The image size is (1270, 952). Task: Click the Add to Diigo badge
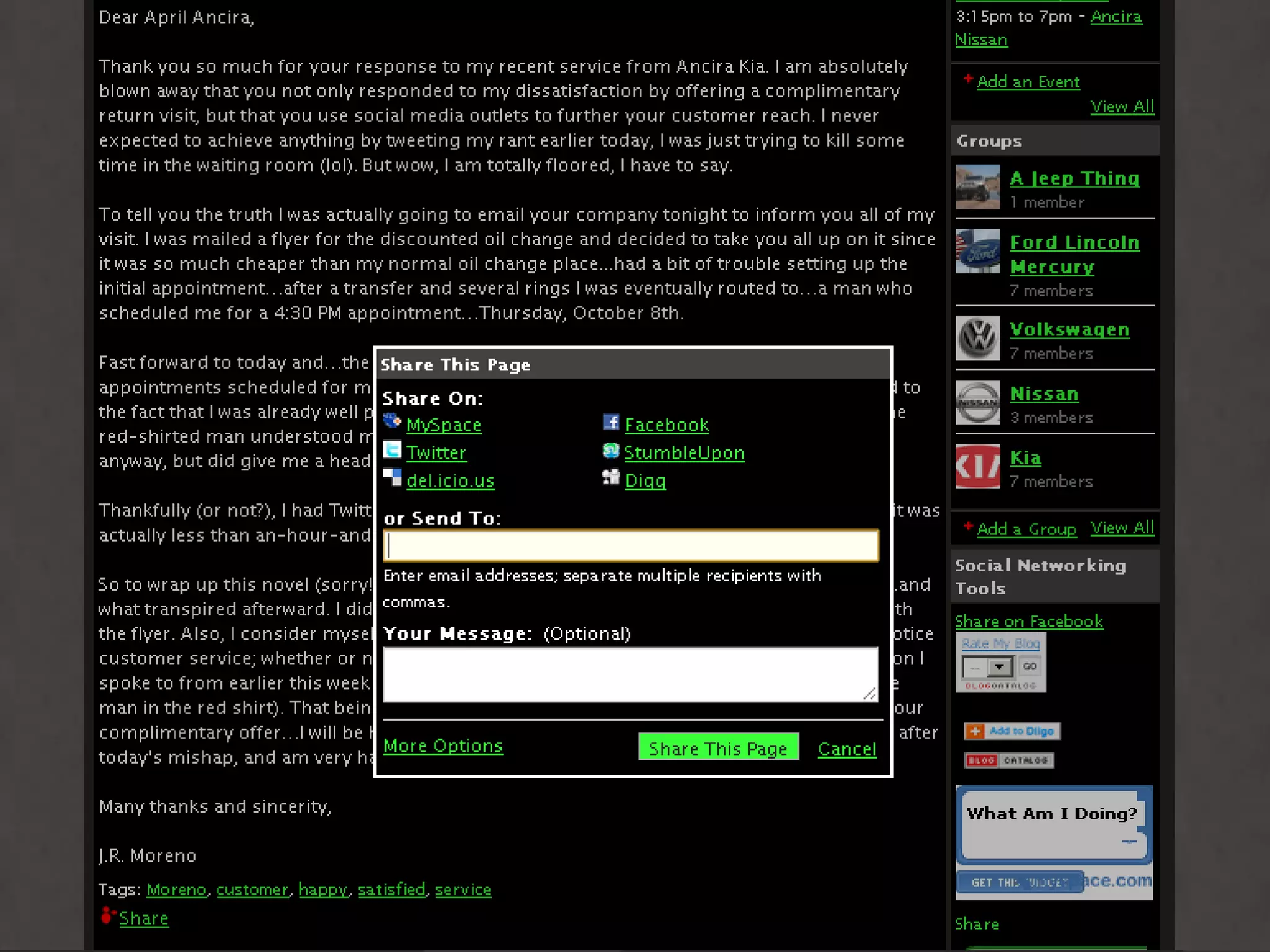pos(1011,731)
